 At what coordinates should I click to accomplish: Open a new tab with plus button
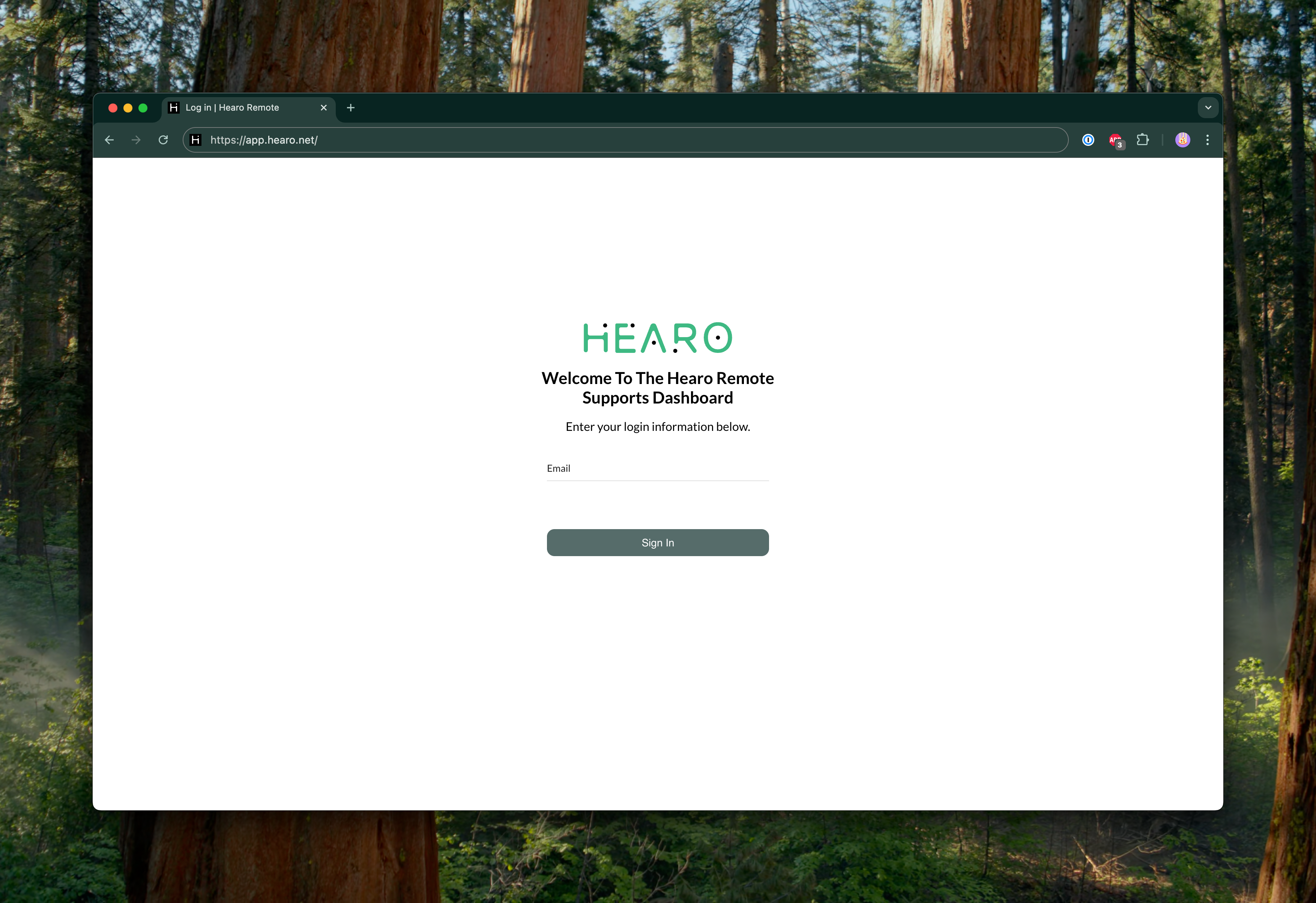[350, 108]
